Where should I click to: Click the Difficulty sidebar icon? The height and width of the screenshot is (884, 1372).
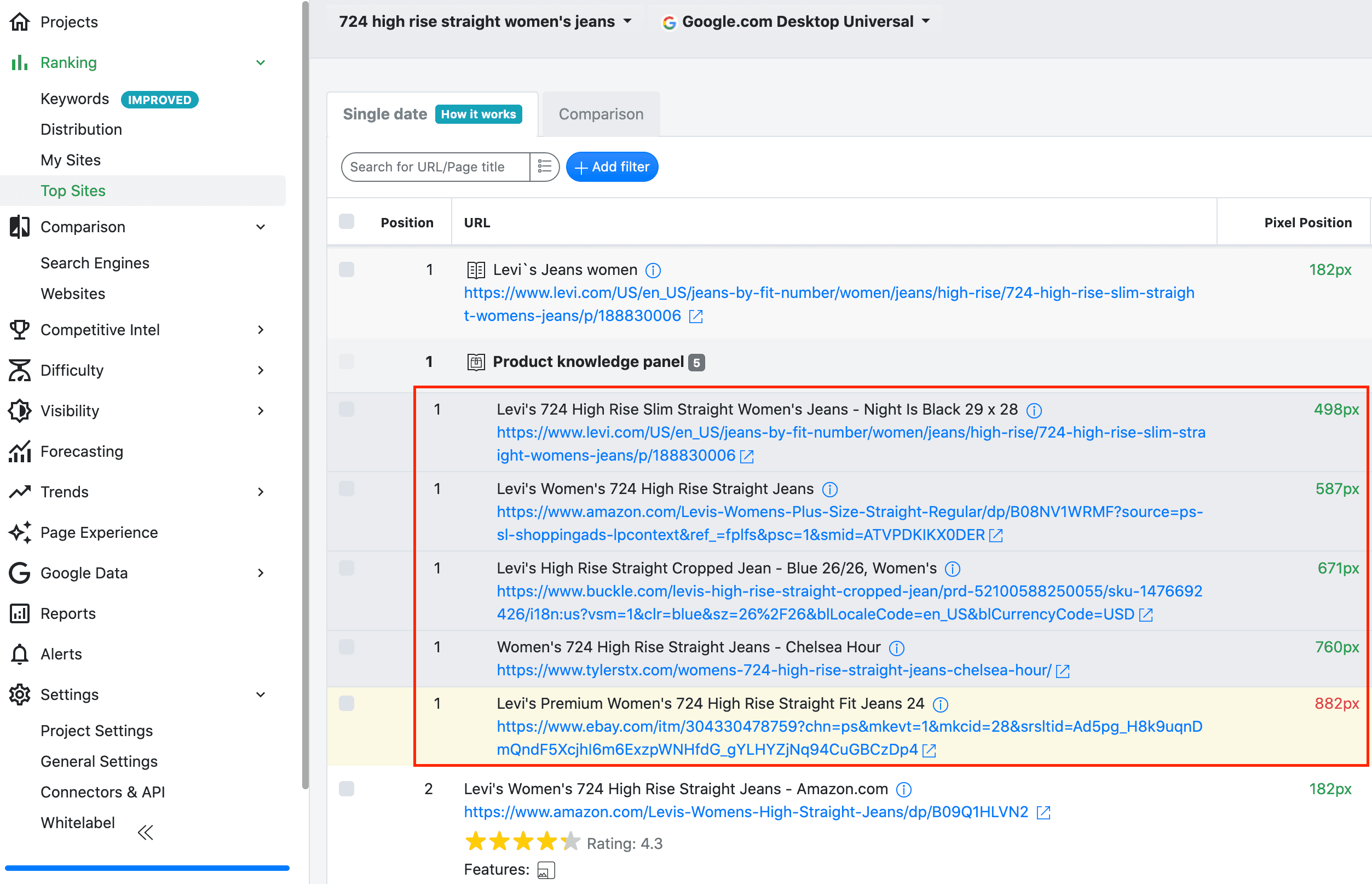(x=20, y=370)
